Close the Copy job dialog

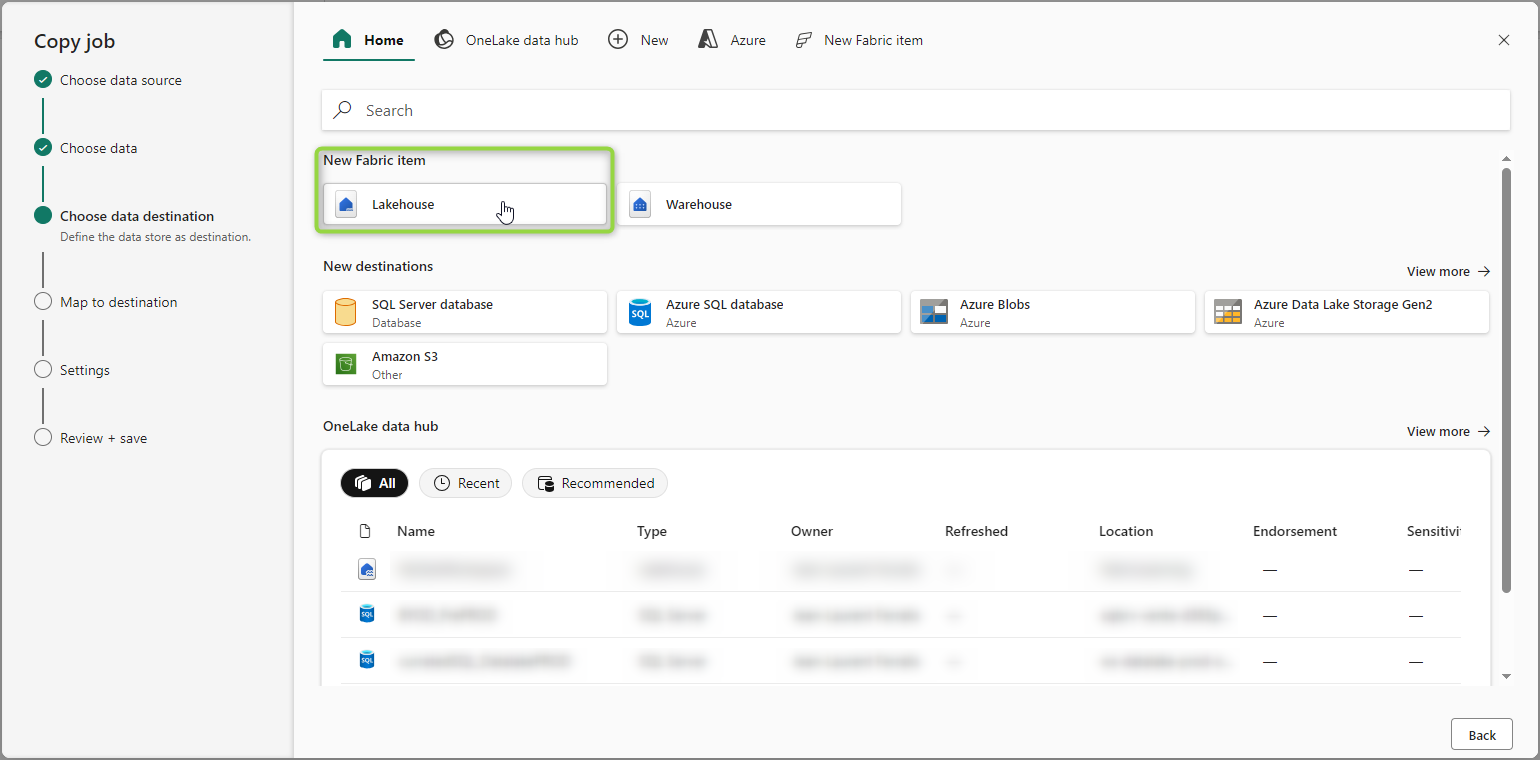click(1504, 40)
